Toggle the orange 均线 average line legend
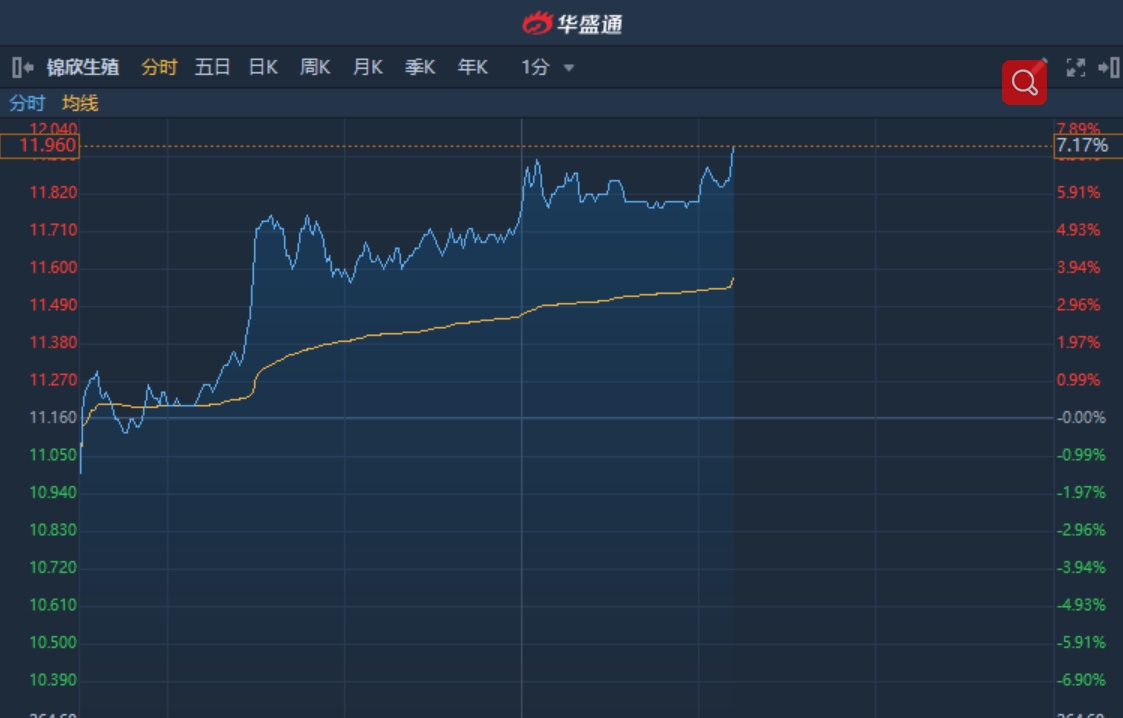Viewport: 1123px width, 718px height. tap(80, 103)
